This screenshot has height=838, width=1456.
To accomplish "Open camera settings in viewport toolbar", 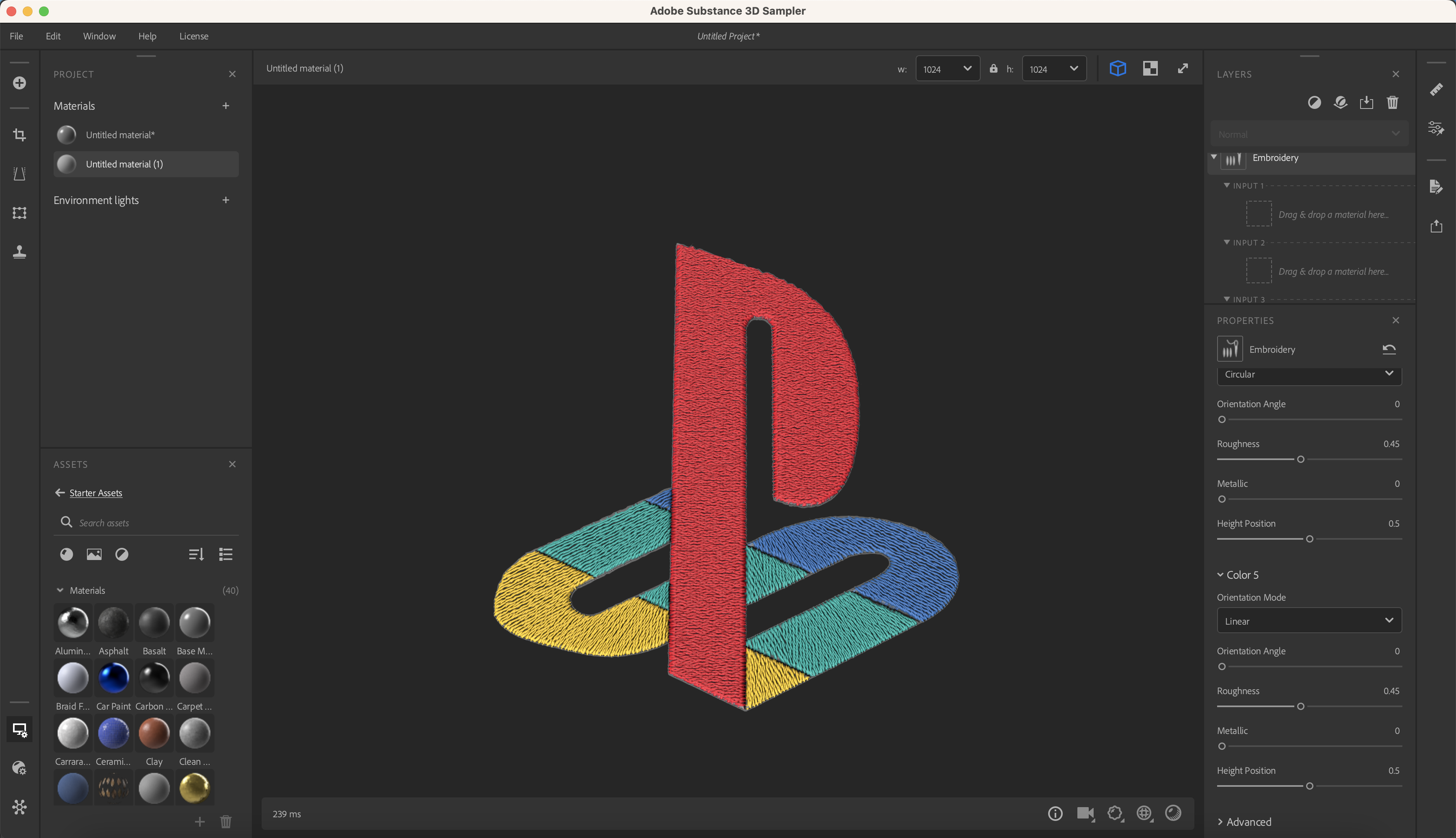I will [x=1085, y=813].
